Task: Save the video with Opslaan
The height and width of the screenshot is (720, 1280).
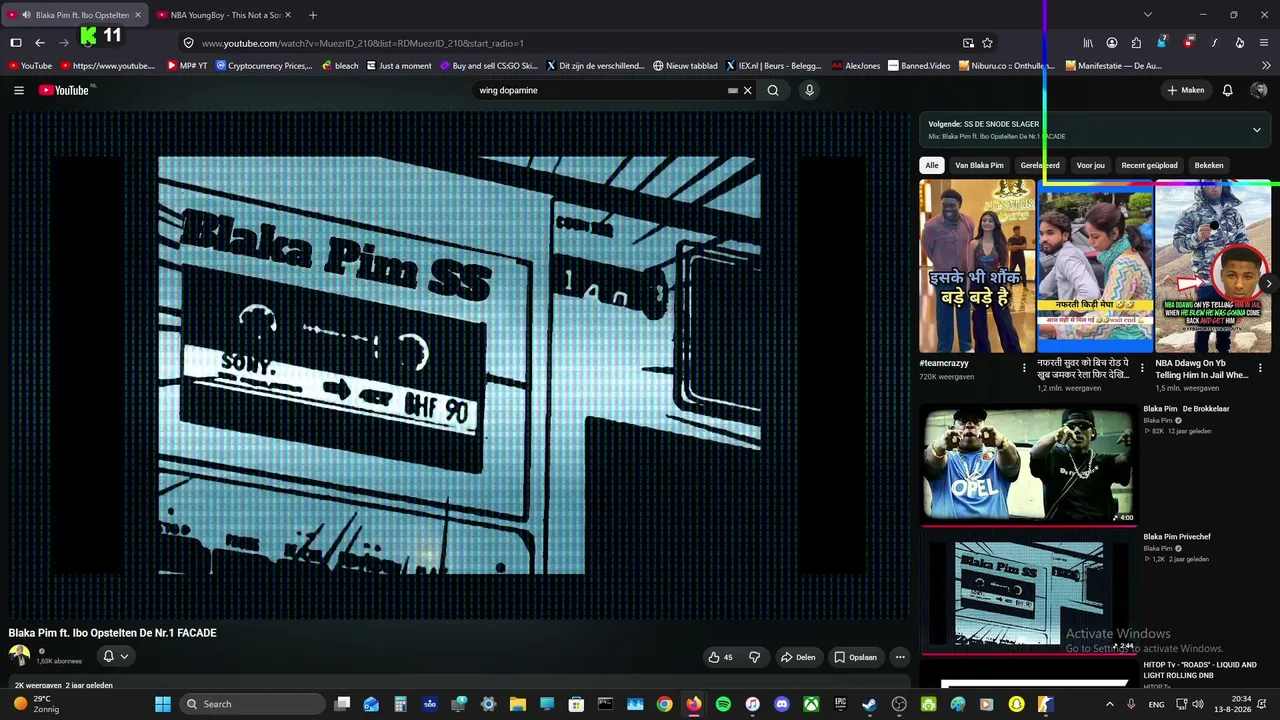Action: (856, 657)
